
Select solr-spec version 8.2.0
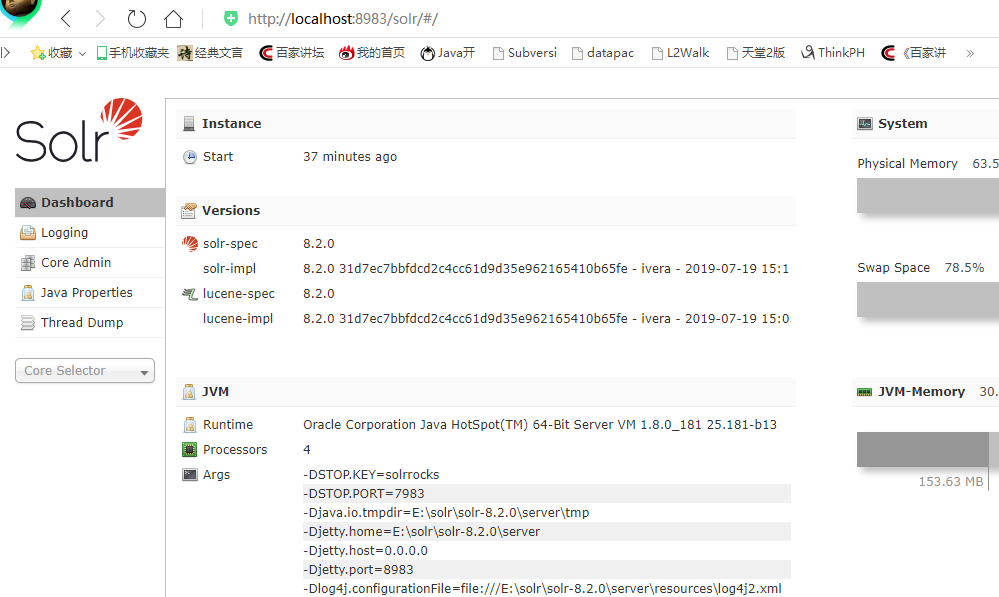point(319,243)
